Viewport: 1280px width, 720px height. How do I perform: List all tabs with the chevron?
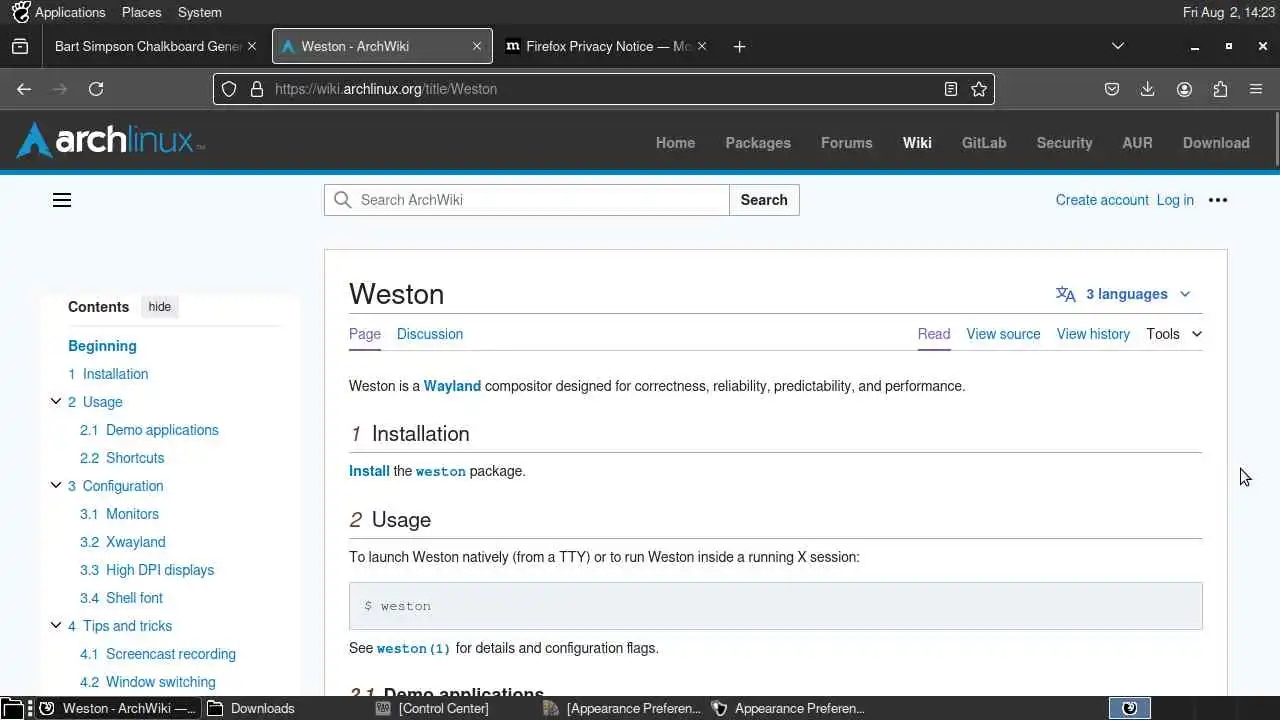1118,46
